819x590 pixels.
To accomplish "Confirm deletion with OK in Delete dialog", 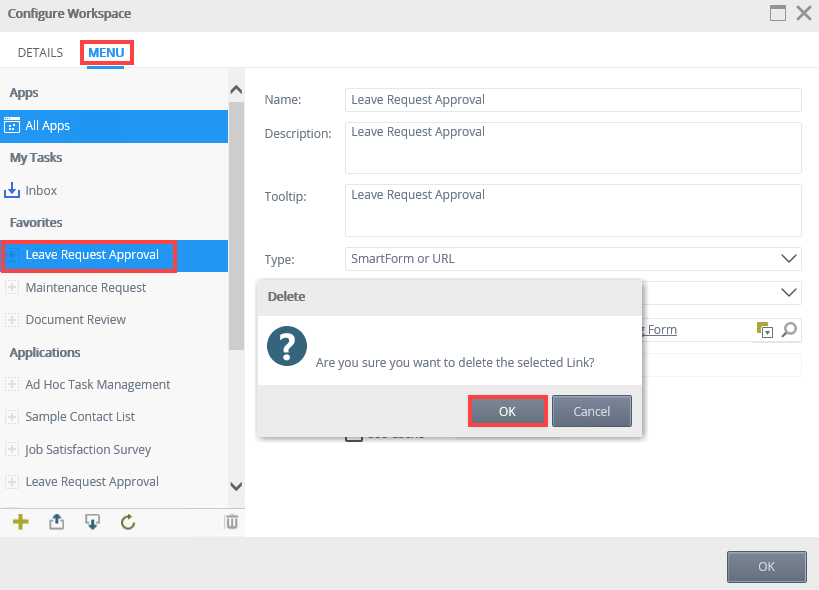I will (x=507, y=411).
